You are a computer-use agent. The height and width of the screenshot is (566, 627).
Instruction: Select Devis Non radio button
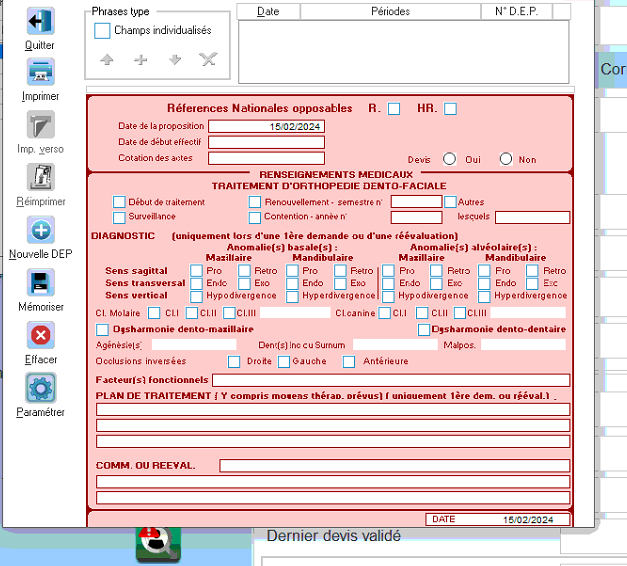click(506, 159)
